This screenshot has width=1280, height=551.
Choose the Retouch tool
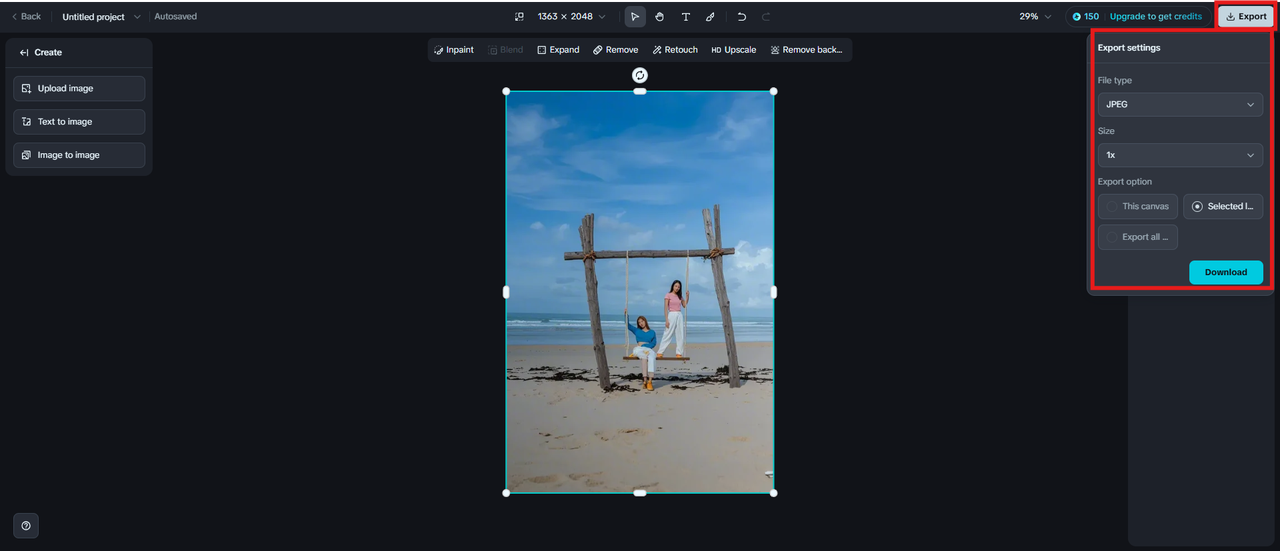click(x=675, y=50)
